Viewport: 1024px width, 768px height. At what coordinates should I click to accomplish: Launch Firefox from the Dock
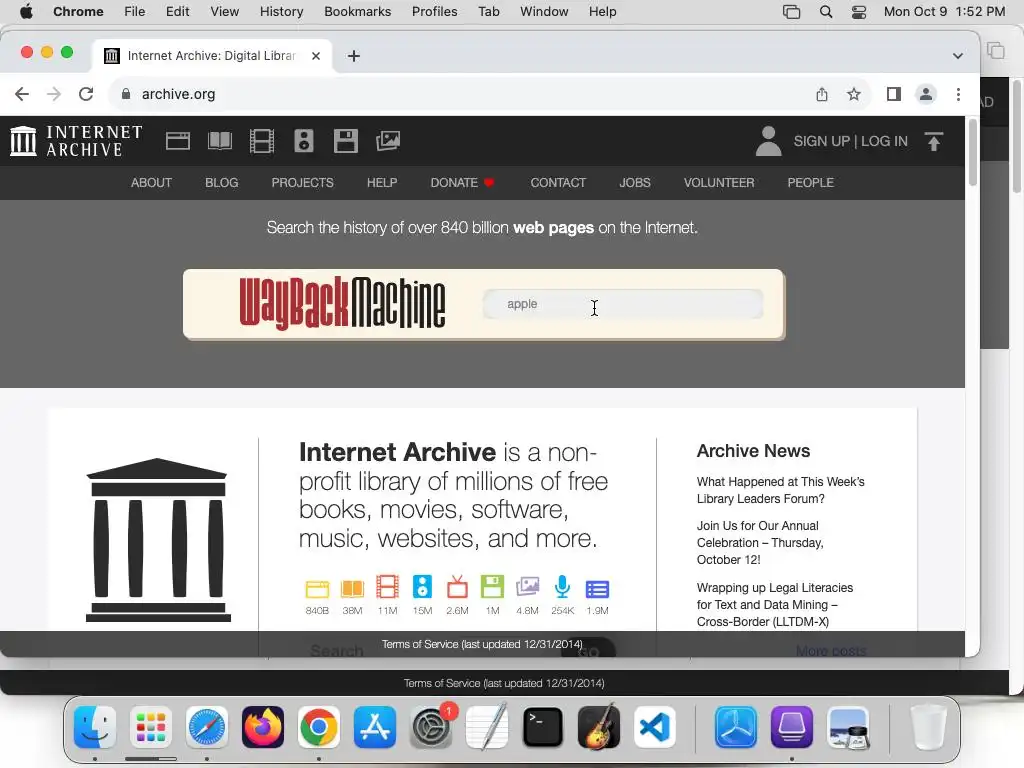(x=263, y=727)
